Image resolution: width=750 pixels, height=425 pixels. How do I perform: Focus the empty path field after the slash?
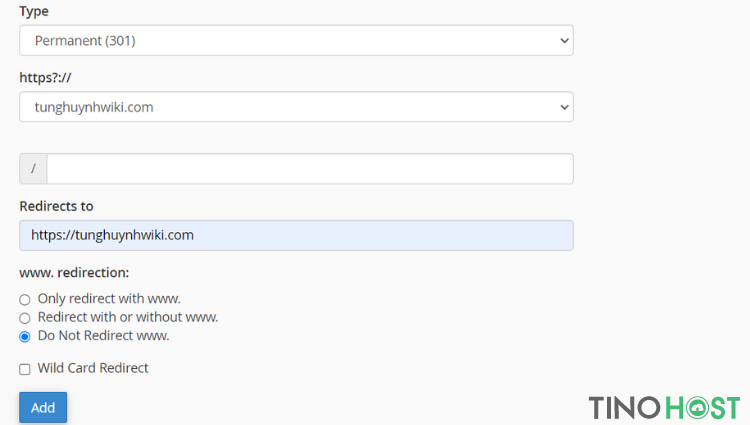point(310,169)
